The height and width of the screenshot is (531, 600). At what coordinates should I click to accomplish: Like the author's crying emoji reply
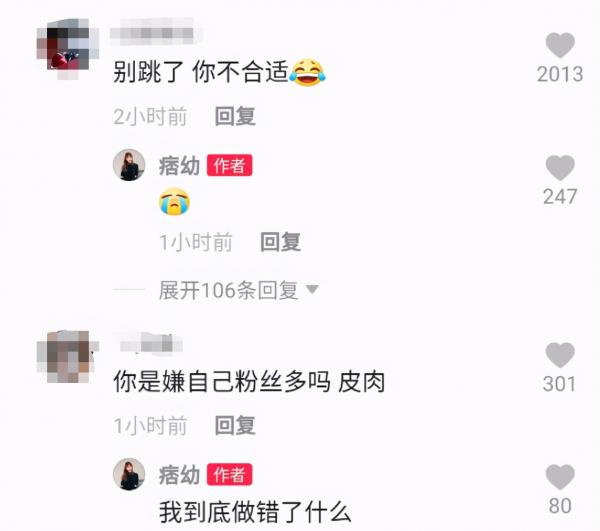point(560,168)
